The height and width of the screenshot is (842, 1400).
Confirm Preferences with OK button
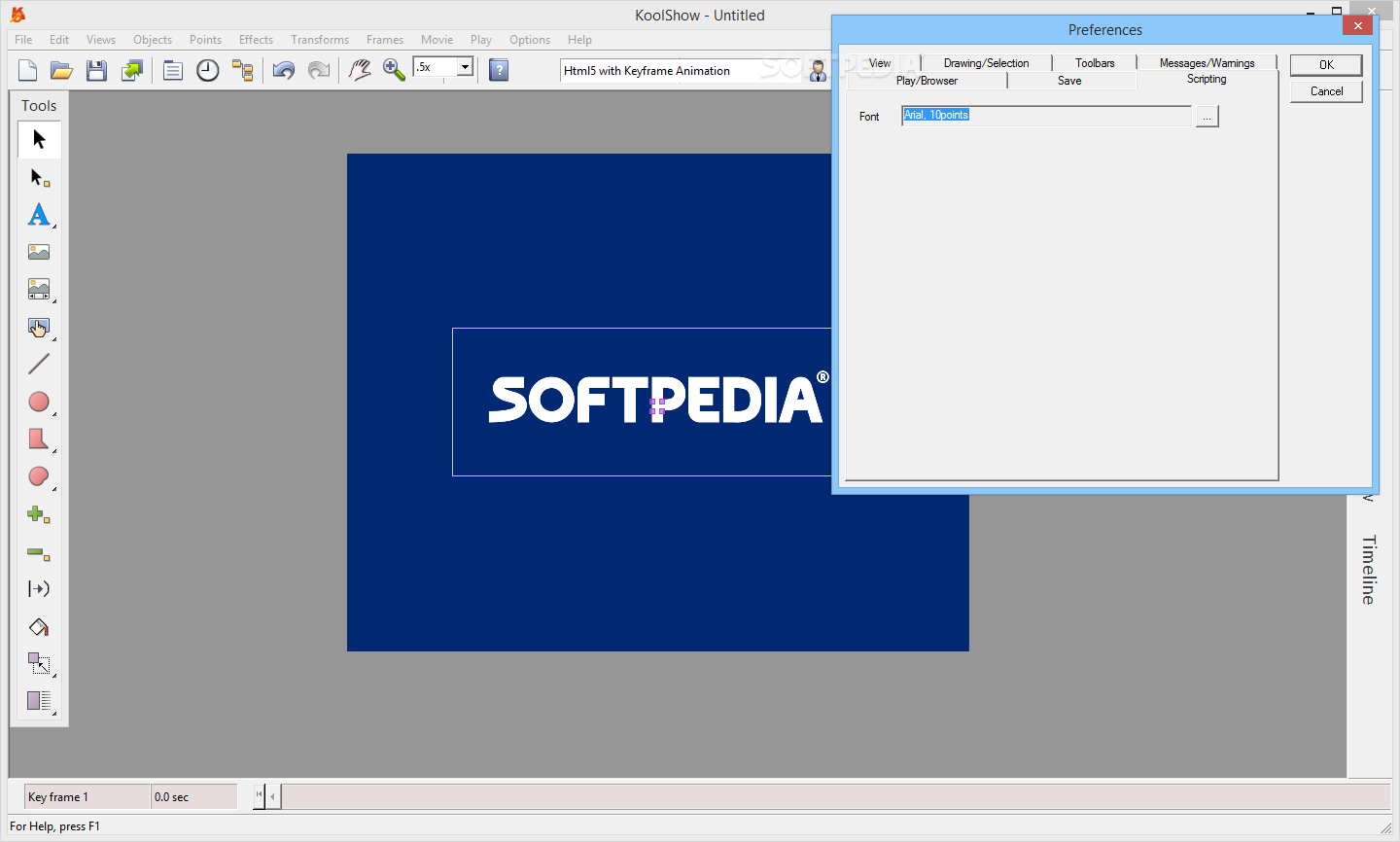click(1326, 65)
